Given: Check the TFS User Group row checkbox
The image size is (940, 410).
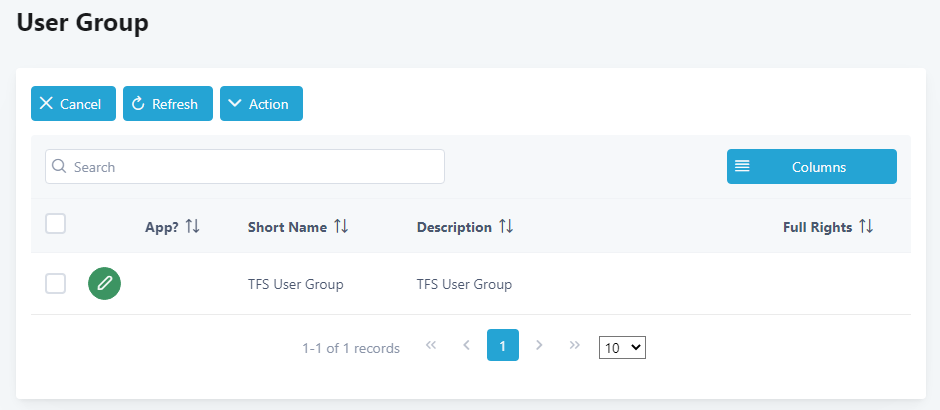Looking at the screenshot, I should tap(56, 284).
